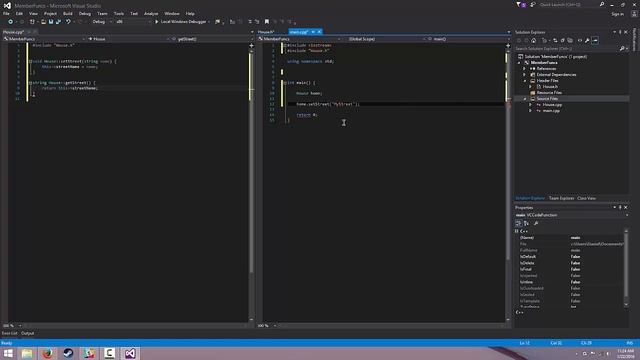Click Show All Files icon

(570, 40)
